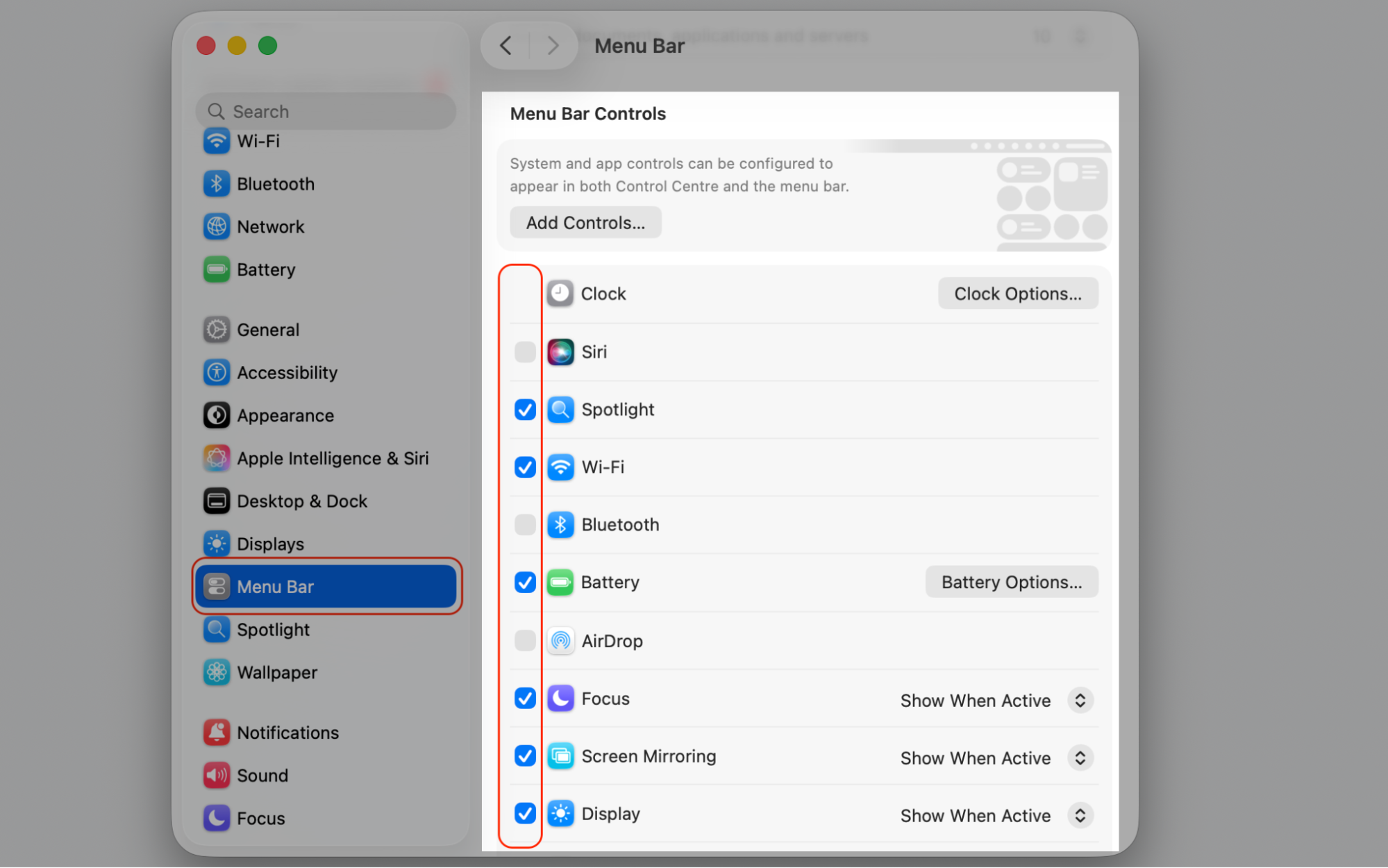The image size is (1388, 868).
Task: Click the Appearance icon in sidebar
Action: 217,415
